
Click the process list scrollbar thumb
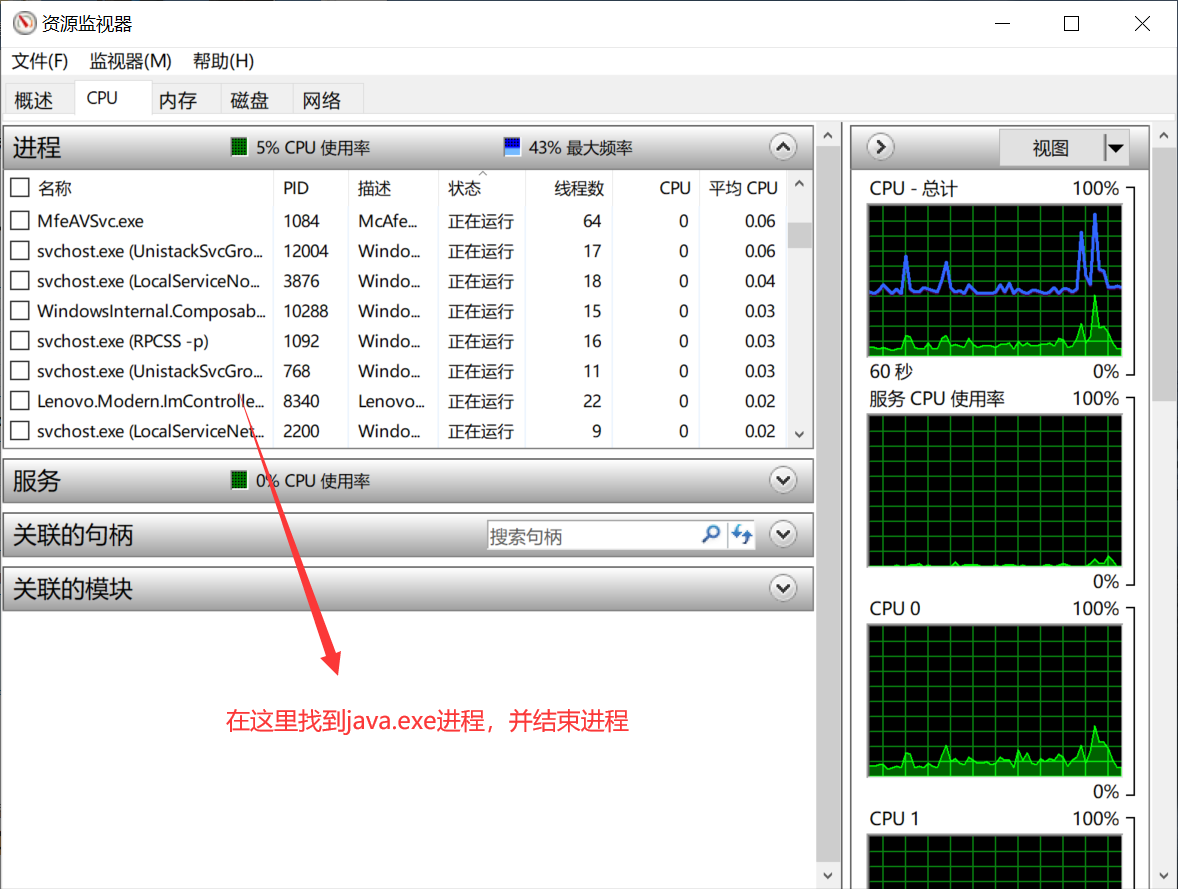click(x=799, y=235)
